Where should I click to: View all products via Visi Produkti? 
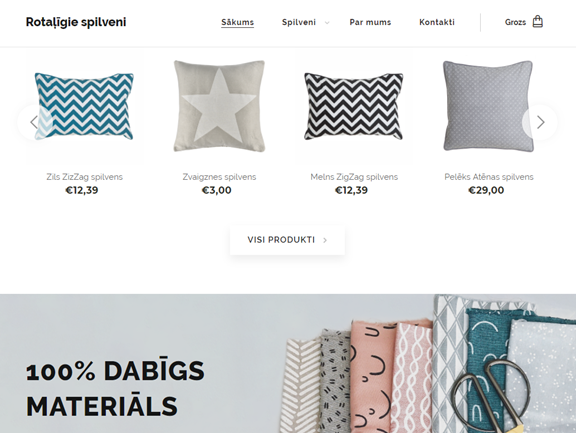click(x=287, y=240)
